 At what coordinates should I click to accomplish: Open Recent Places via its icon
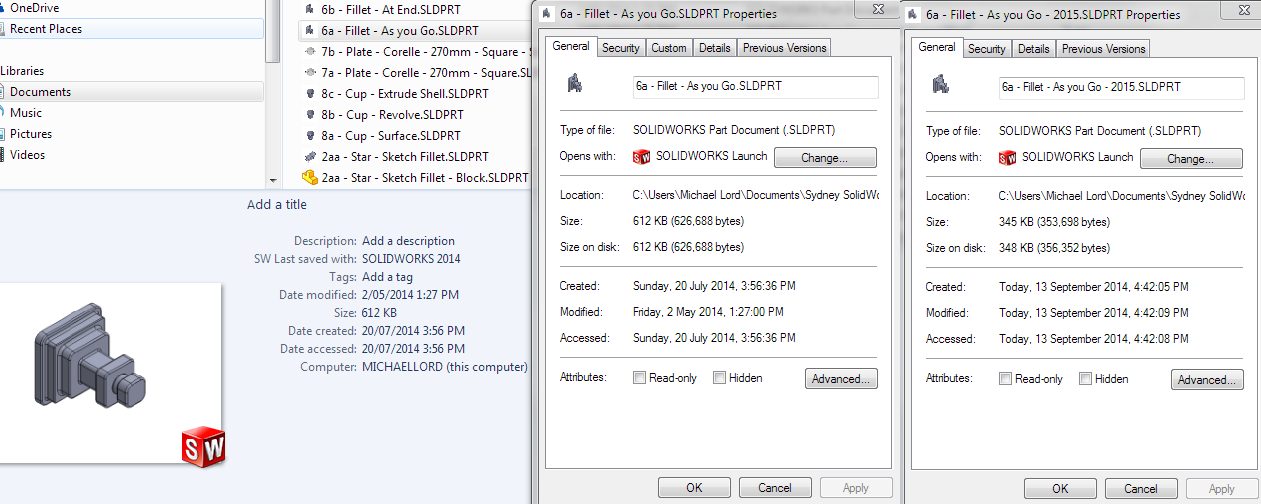pos(3,29)
